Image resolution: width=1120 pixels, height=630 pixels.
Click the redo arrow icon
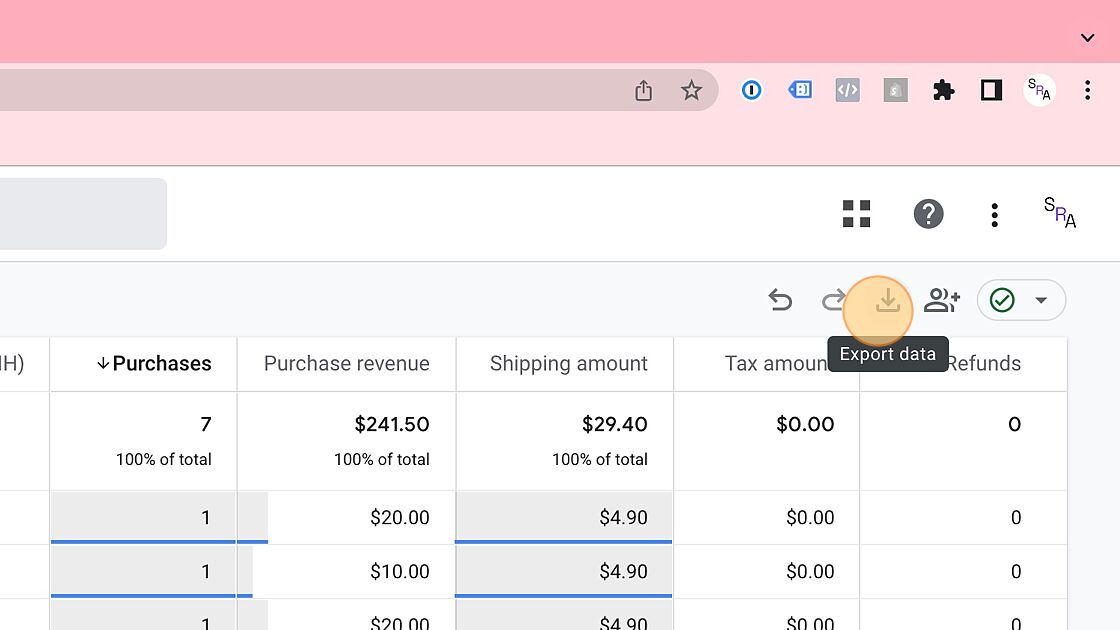click(832, 300)
